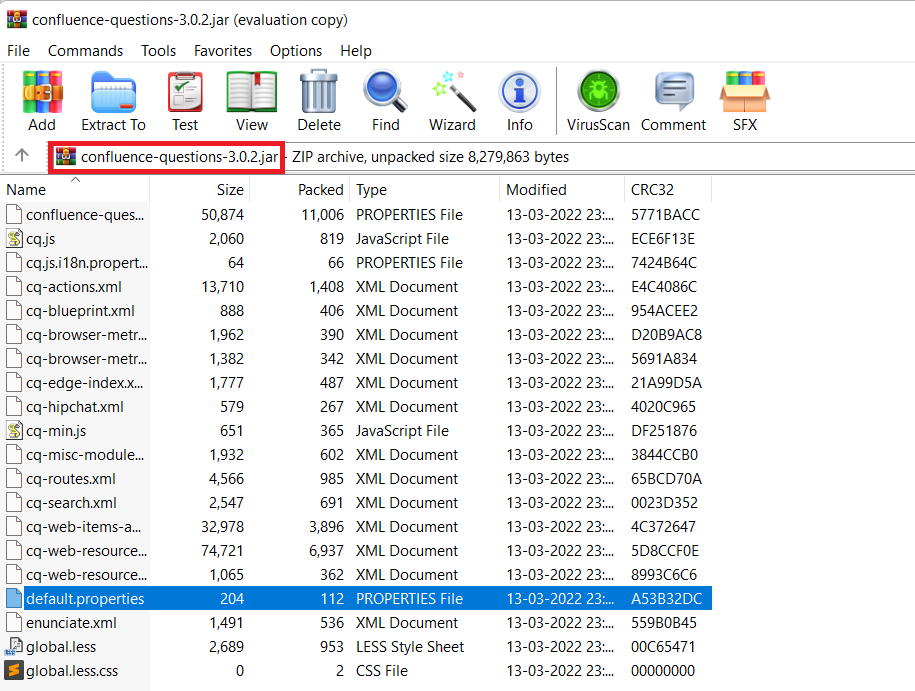This screenshot has width=915, height=691.
Task: Click size value 74,721
Action: click(222, 550)
